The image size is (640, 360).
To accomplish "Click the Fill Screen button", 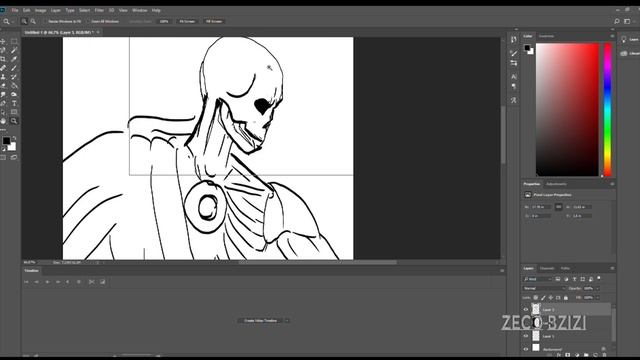I will (x=214, y=21).
